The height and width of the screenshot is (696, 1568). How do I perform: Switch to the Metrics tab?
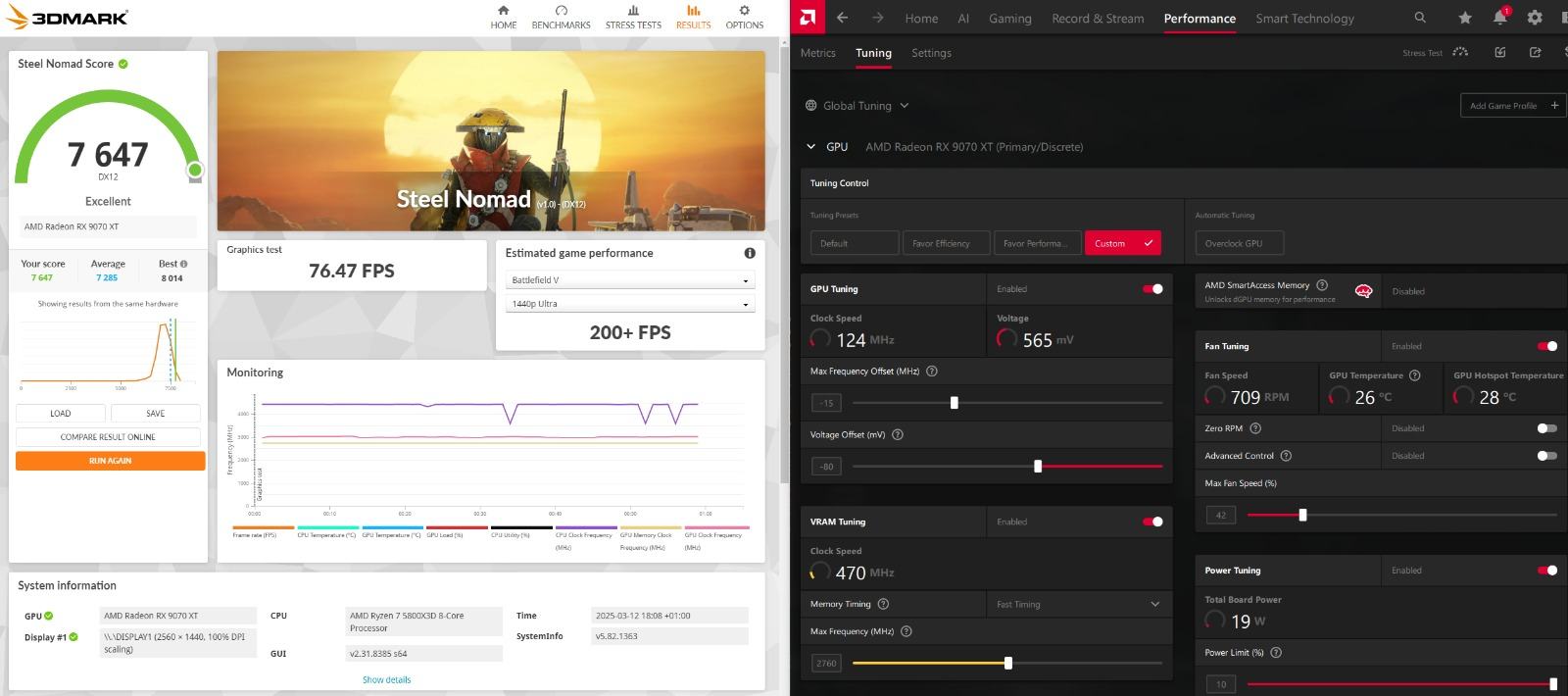817,53
